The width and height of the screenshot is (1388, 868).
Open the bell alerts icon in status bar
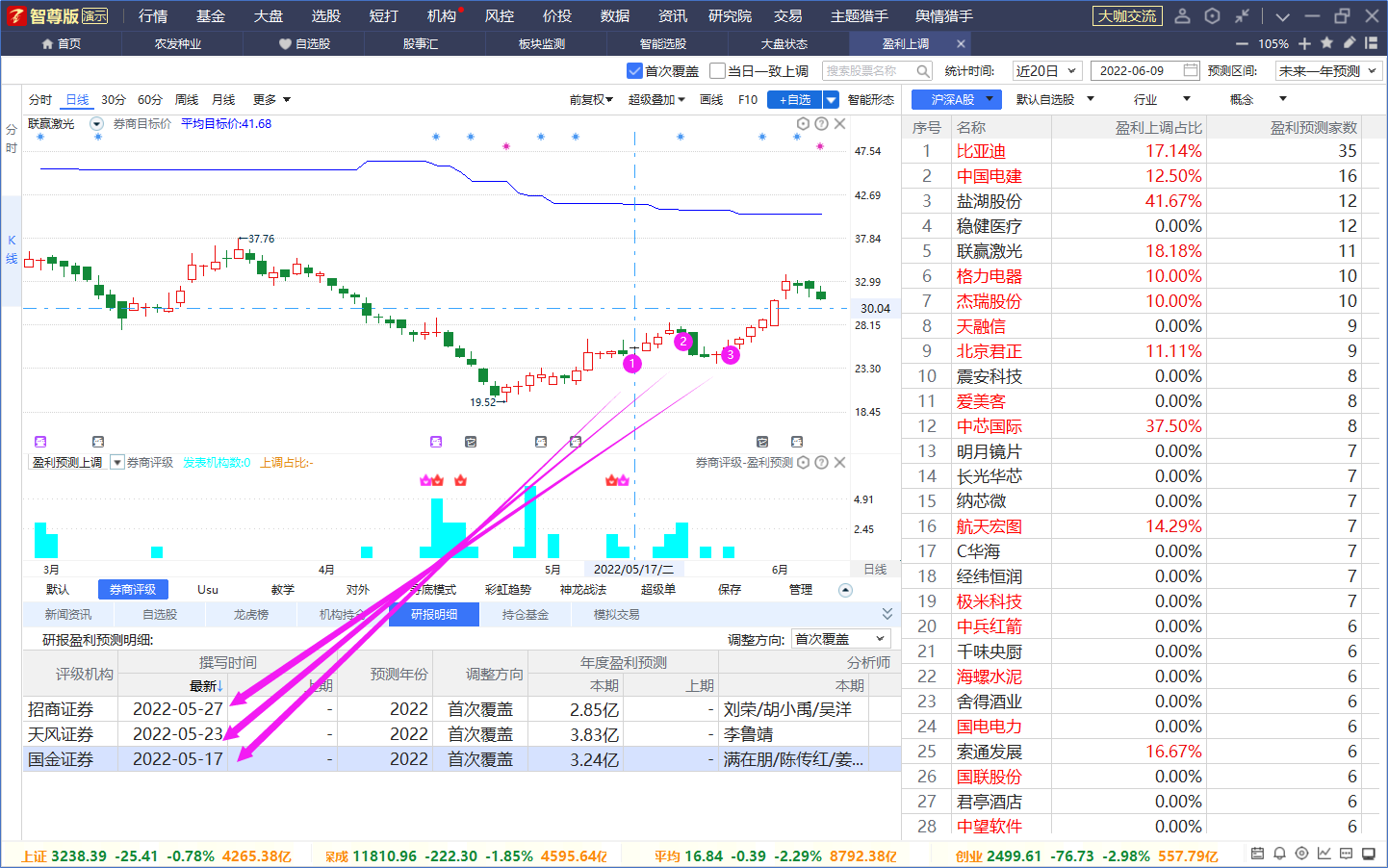pos(1279,854)
